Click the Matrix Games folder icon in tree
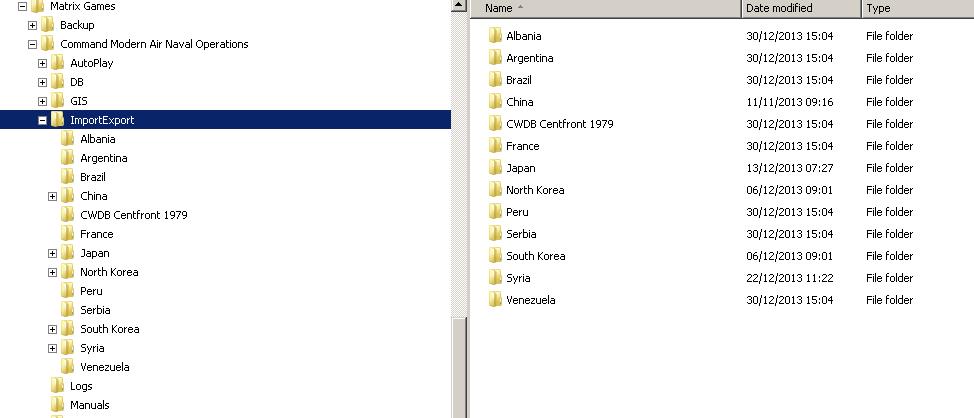Screen dimensions: 974x418 pos(37,6)
